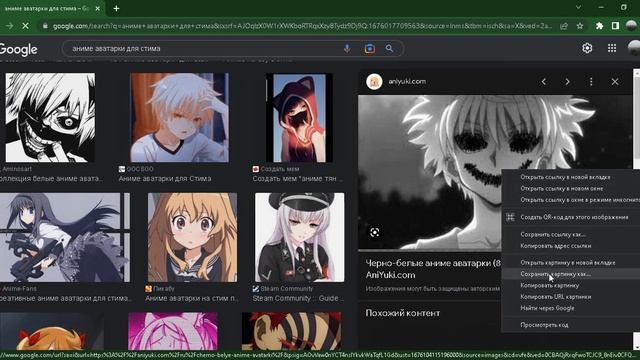Close the 'аниме аватарки для стима' tab
This screenshot has width=640, height=360.
click(x=98, y=8)
